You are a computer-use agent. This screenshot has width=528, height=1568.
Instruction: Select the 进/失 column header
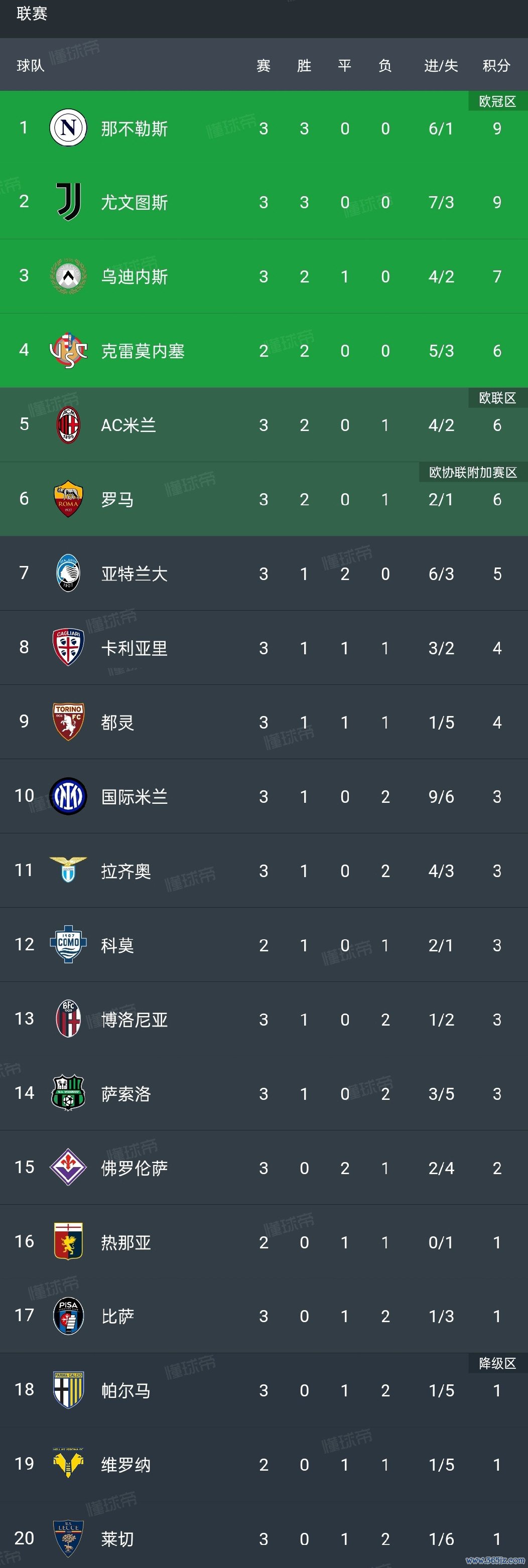441,66
